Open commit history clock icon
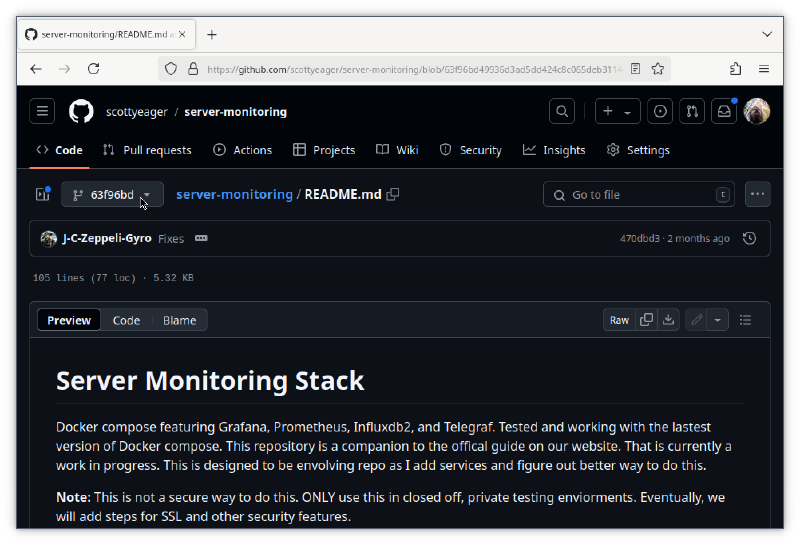 tap(750, 239)
